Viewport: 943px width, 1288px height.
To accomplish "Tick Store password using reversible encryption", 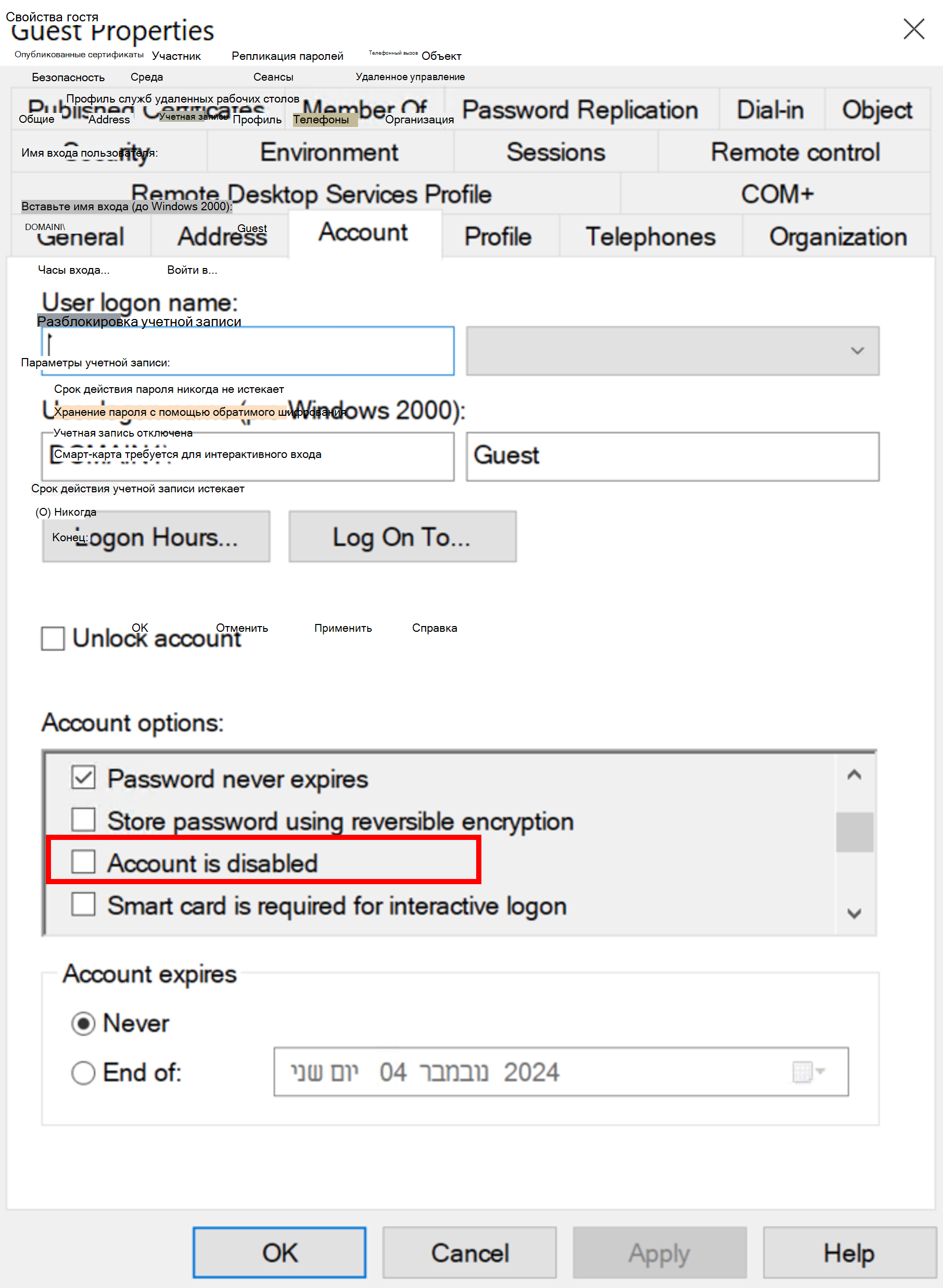I will click(x=83, y=820).
